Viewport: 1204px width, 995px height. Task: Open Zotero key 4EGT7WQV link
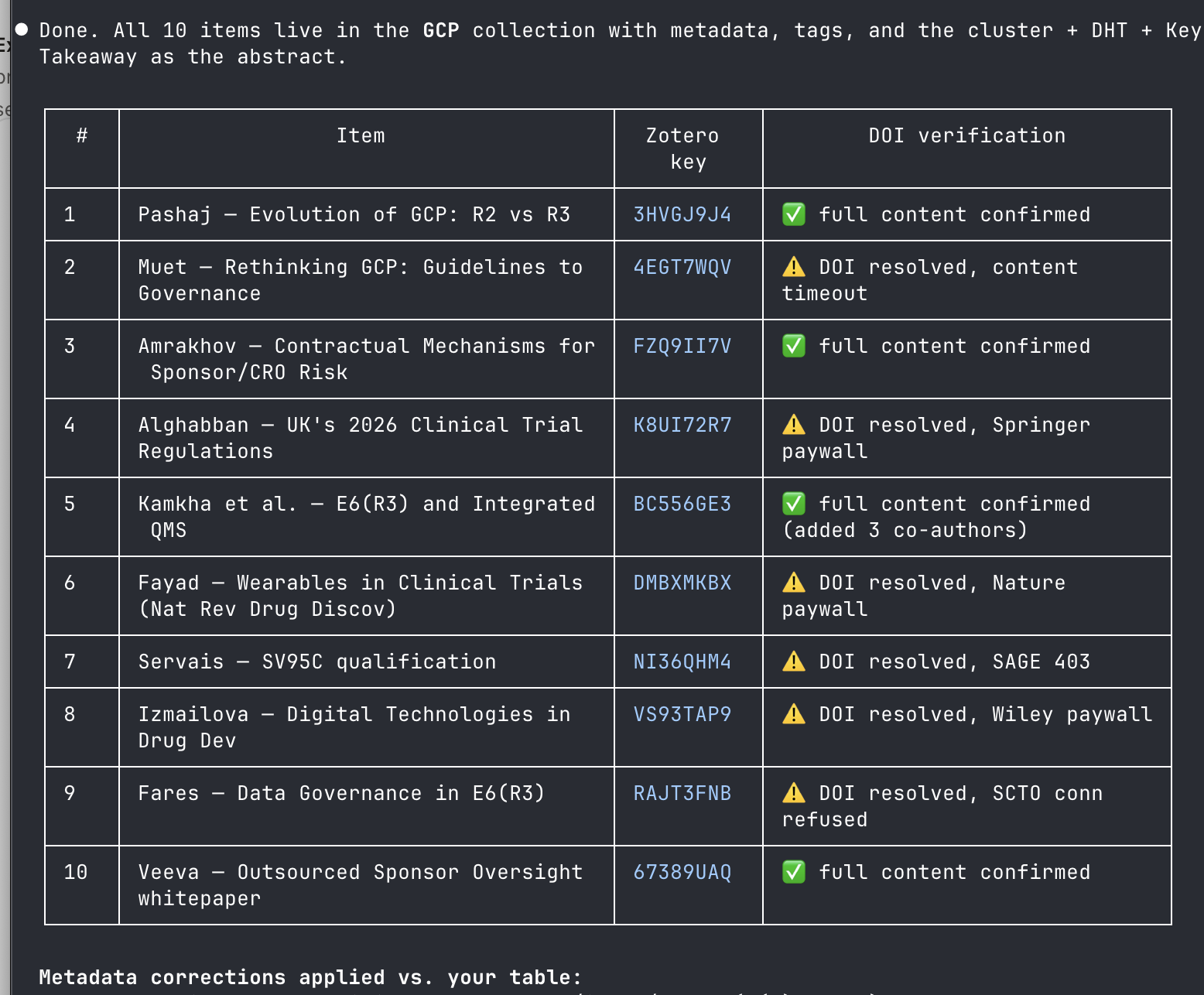point(682,267)
